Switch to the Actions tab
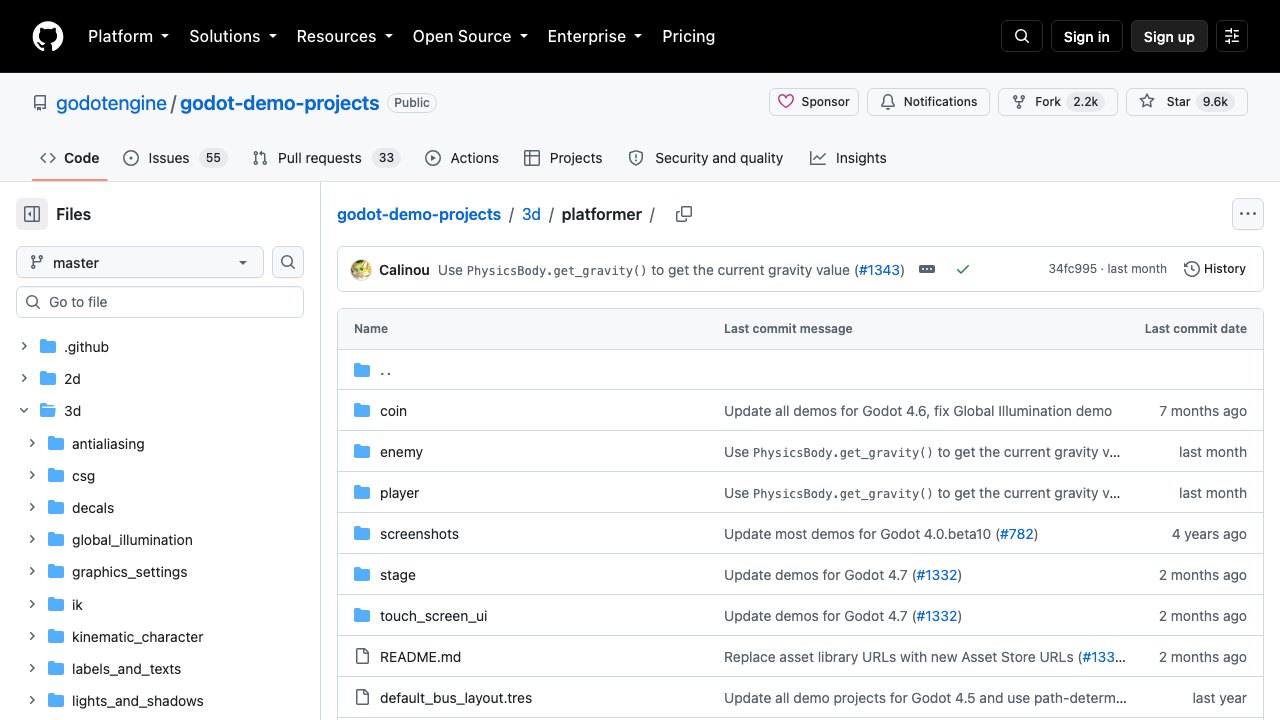This screenshot has height=720, width=1280. pyautogui.click(x=462, y=158)
